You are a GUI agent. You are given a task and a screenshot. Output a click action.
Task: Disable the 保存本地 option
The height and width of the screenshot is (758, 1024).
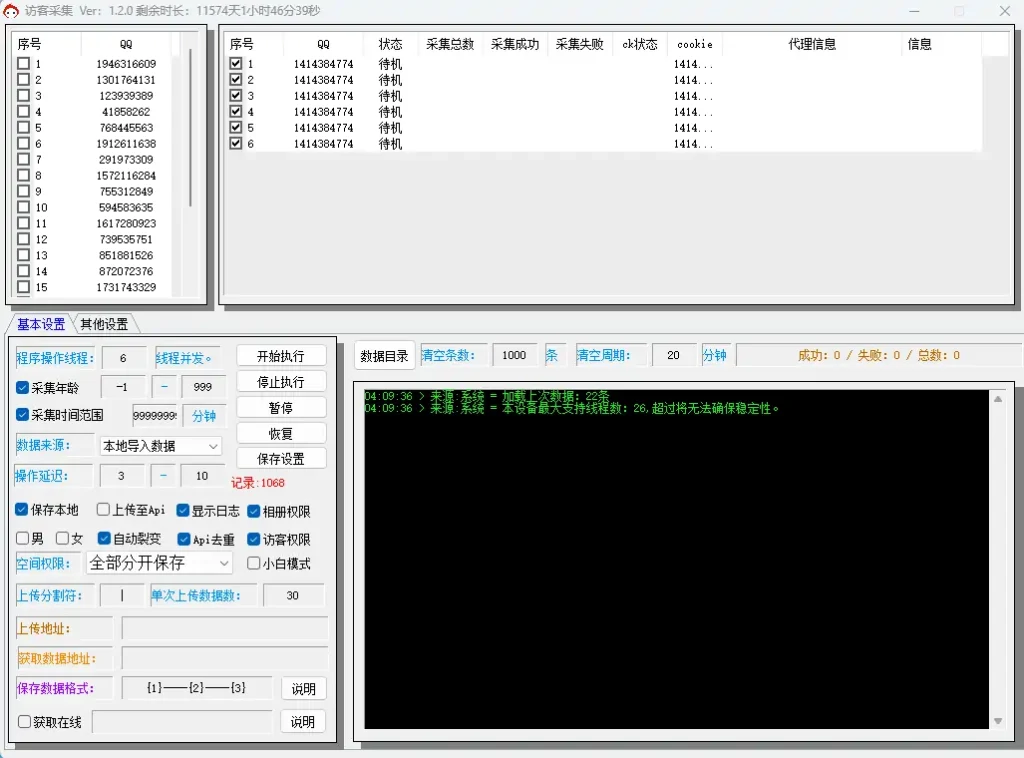(x=22, y=509)
